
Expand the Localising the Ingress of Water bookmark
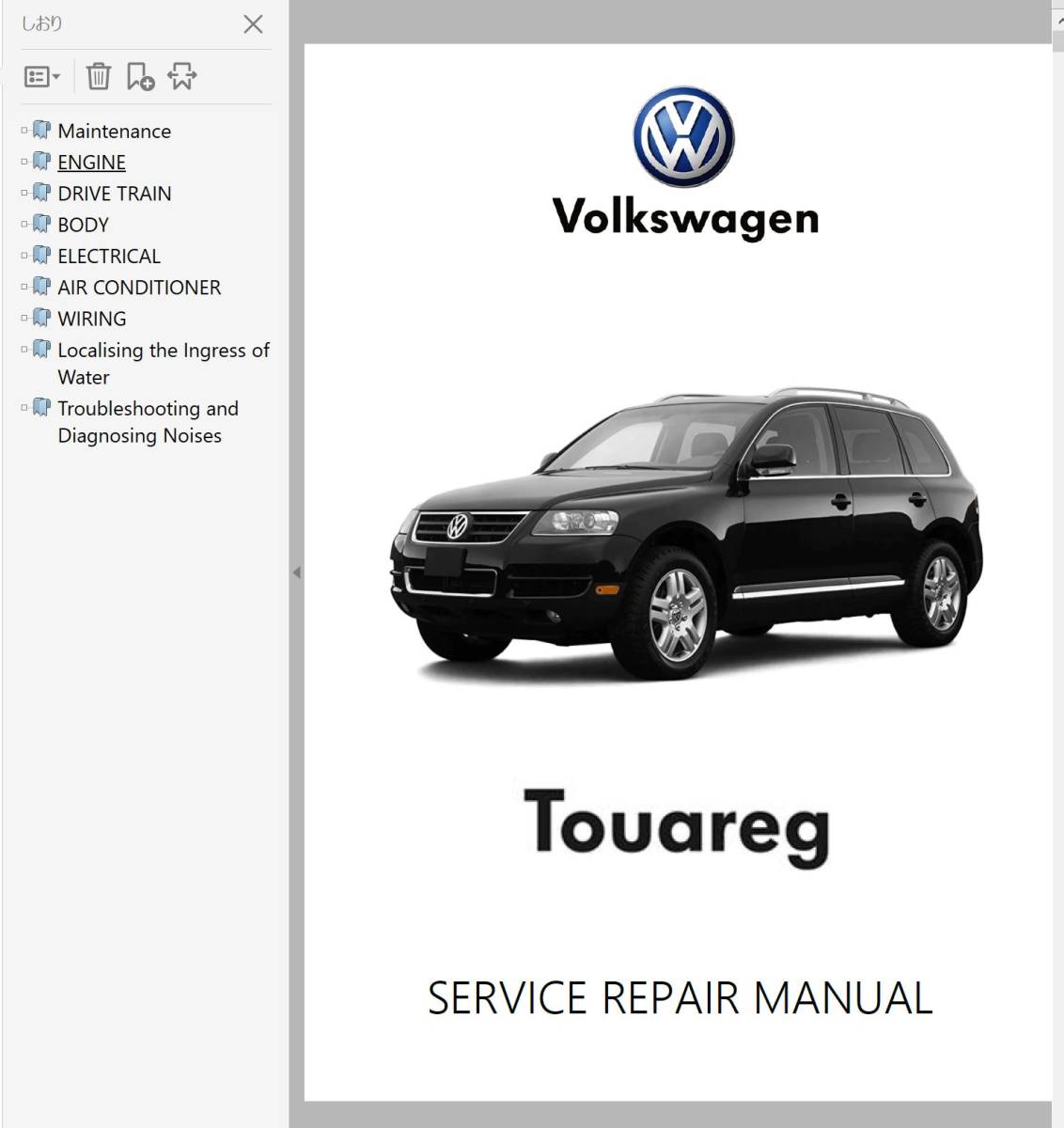pyautogui.click(x=24, y=350)
